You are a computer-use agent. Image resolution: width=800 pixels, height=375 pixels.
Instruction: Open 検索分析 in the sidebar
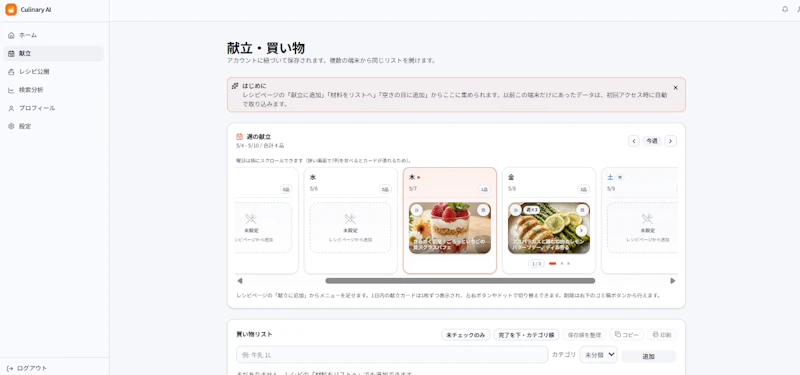click(53, 90)
